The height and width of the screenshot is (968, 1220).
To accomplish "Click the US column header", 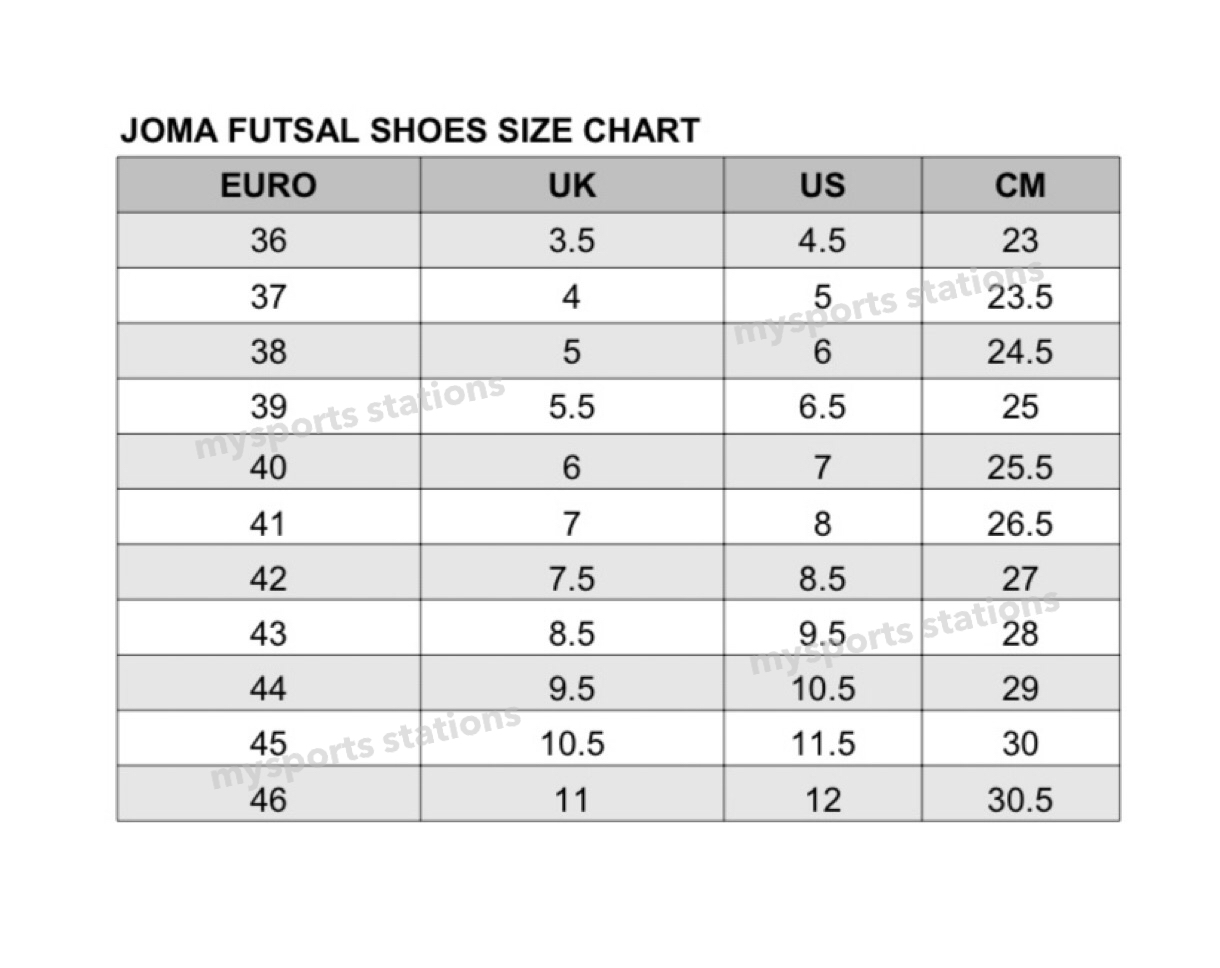I will [x=822, y=185].
